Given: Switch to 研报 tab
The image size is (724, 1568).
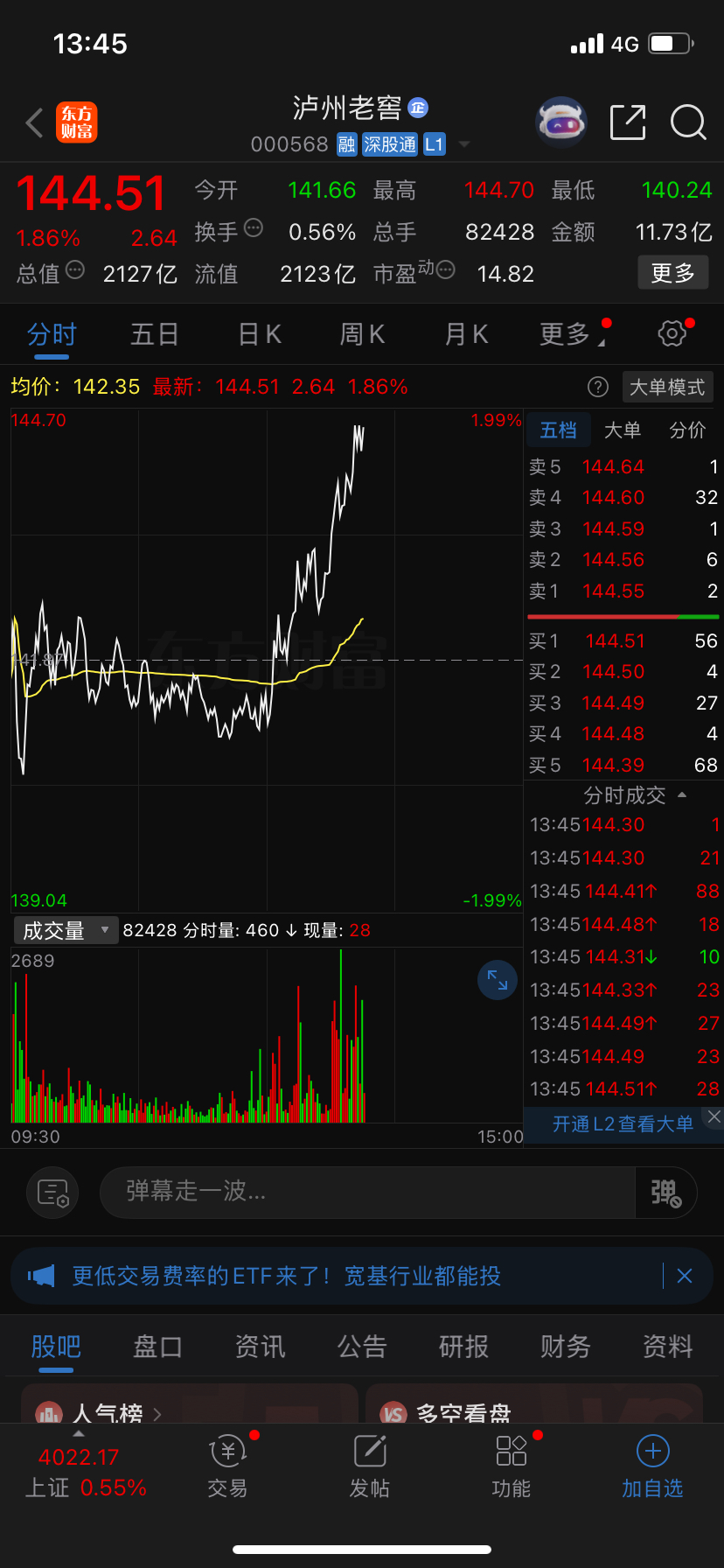Looking at the screenshot, I should click(x=463, y=1347).
